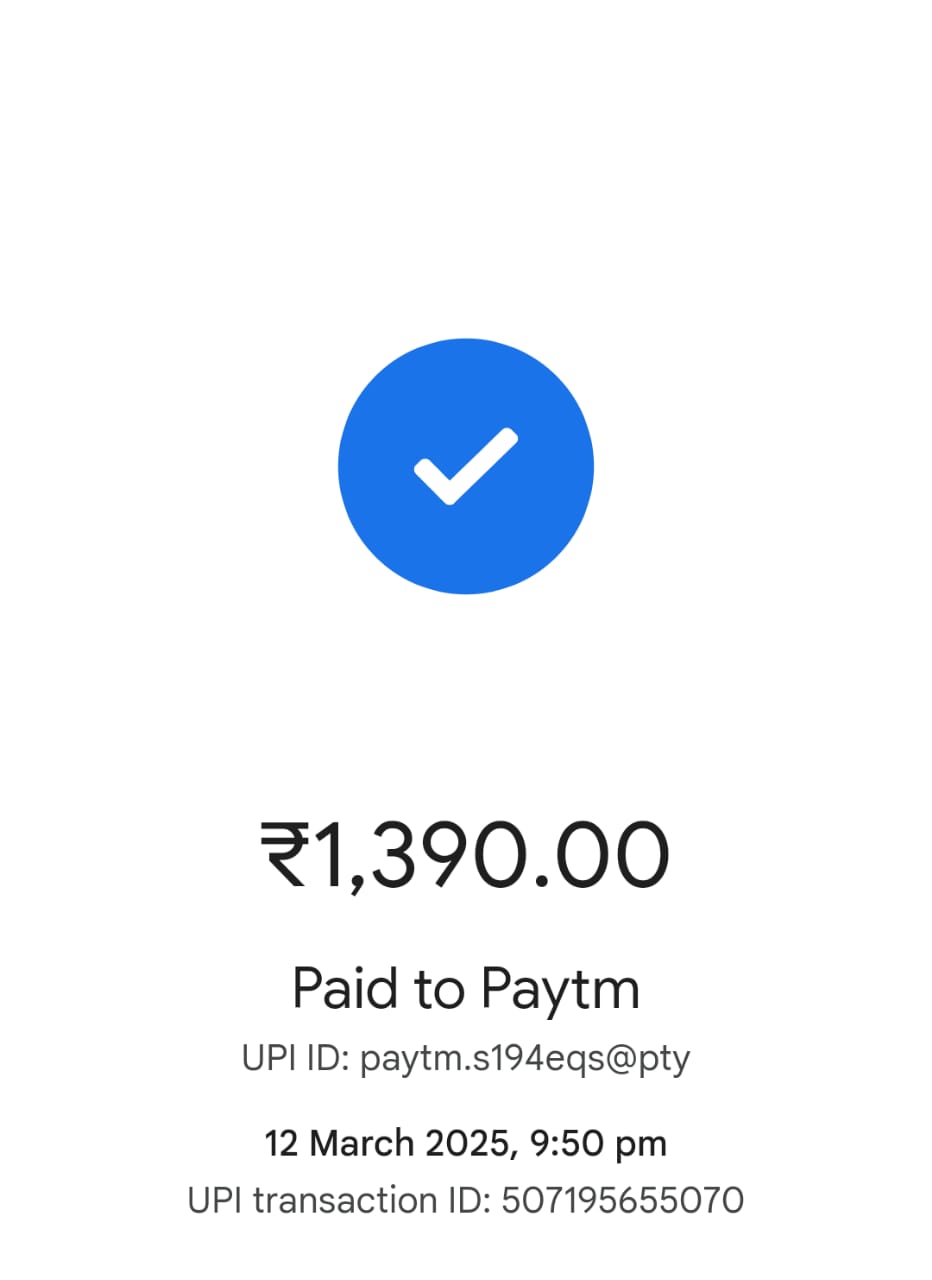Tap the blue payment success circle
The height and width of the screenshot is (1280, 932).
coord(466,466)
